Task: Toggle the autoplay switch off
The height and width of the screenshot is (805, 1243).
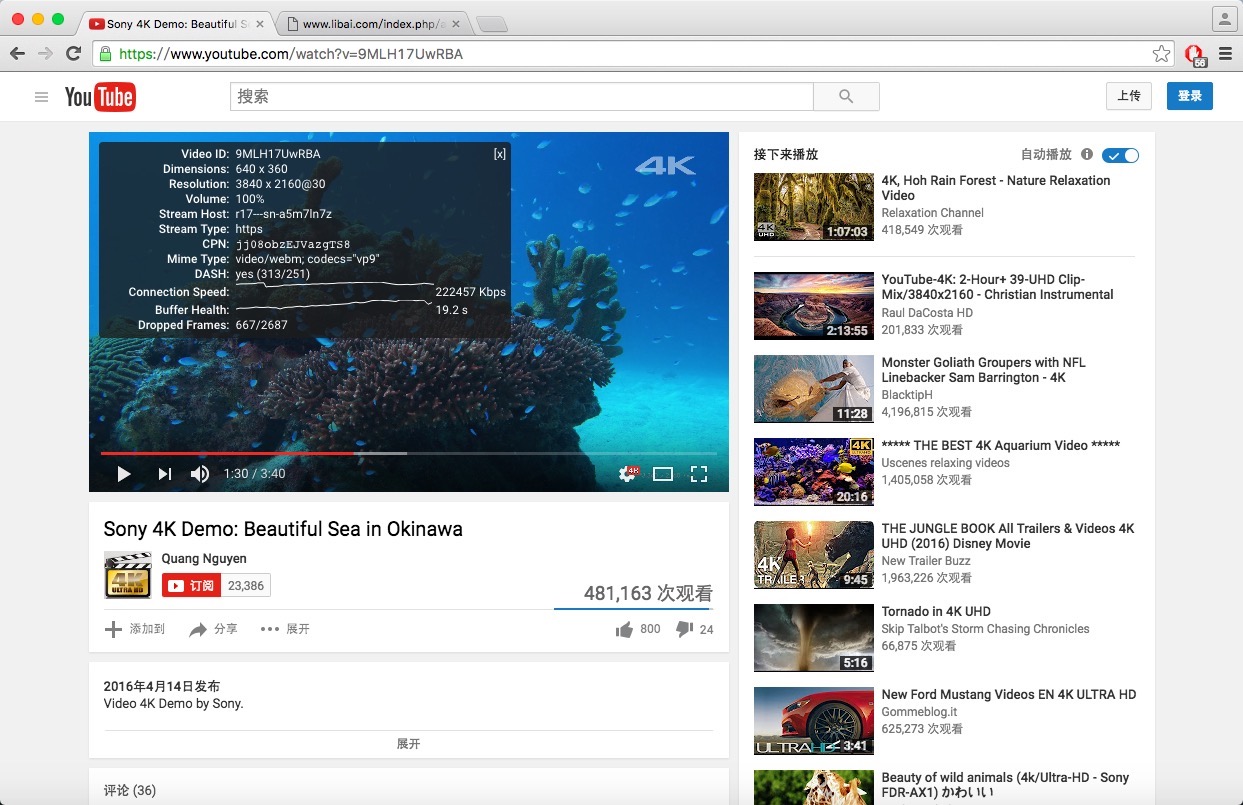Action: pyautogui.click(x=1120, y=155)
